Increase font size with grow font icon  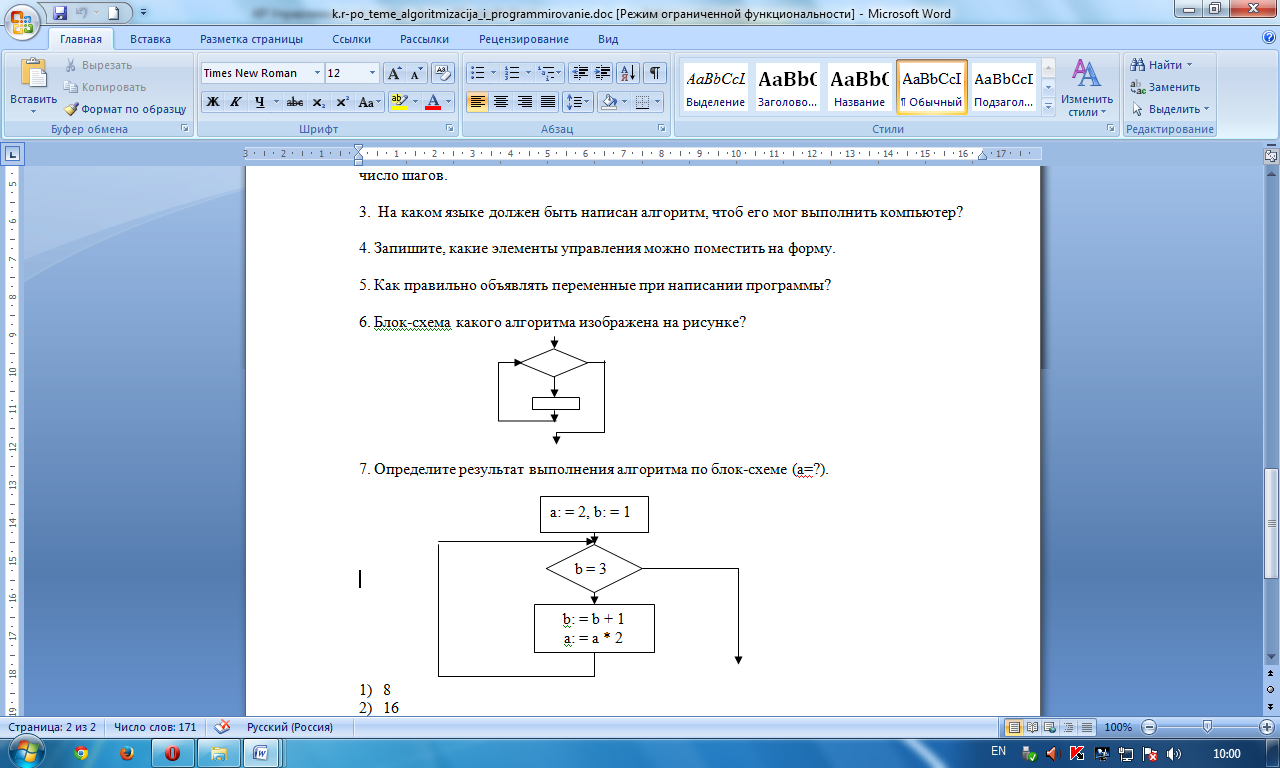pyautogui.click(x=395, y=73)
